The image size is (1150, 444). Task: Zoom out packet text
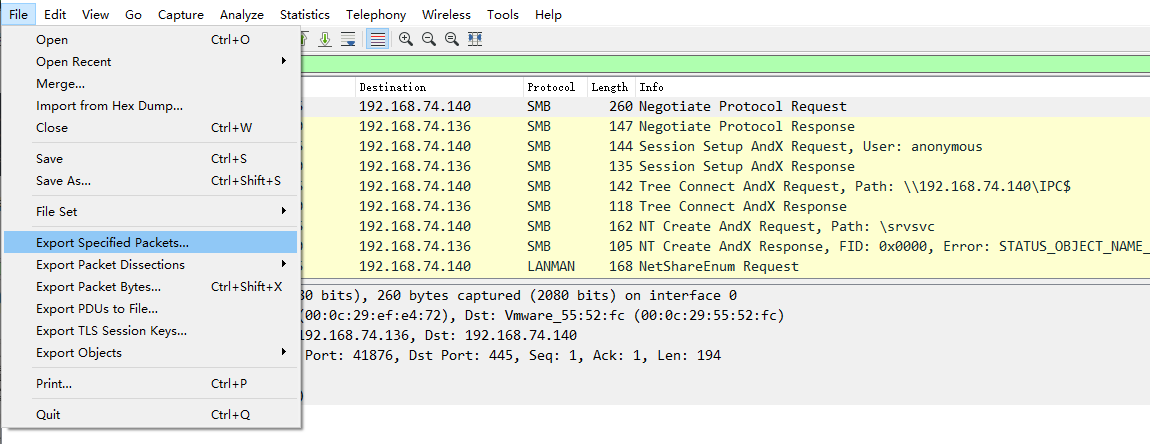[x=429, y=39]
